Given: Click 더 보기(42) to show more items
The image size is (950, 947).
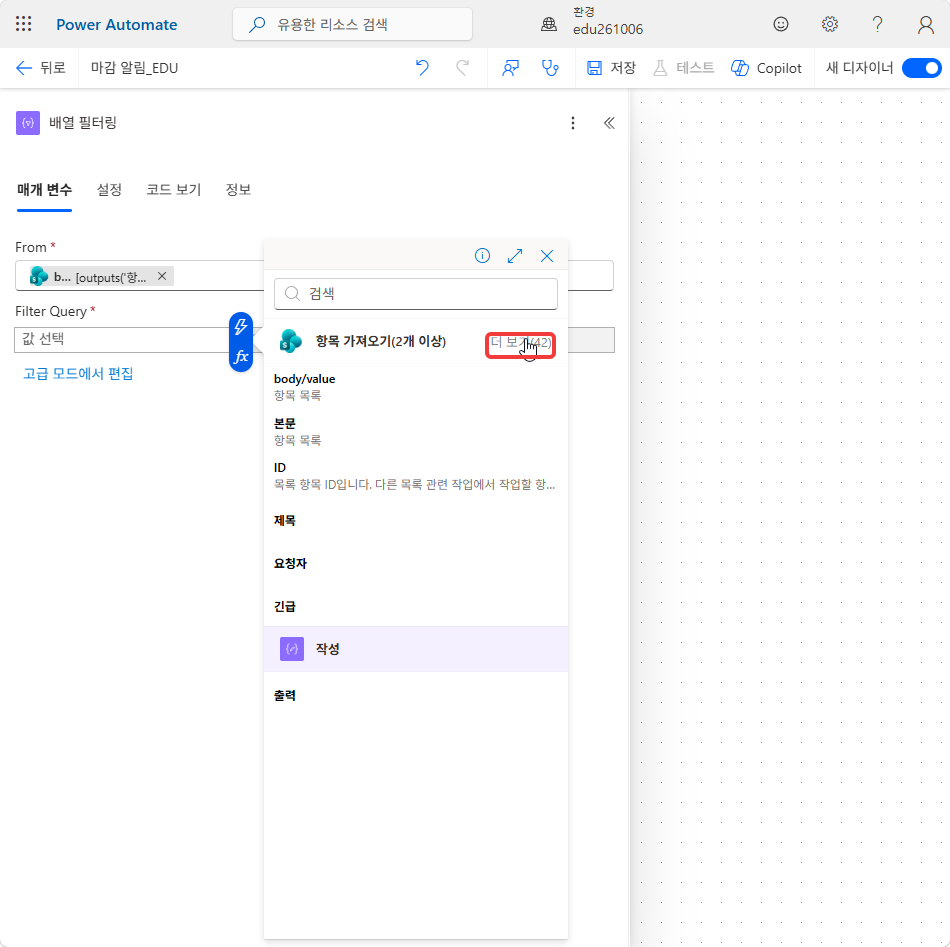Looking at the screenshot, I should pyautogui.click(x=520, y=343).
